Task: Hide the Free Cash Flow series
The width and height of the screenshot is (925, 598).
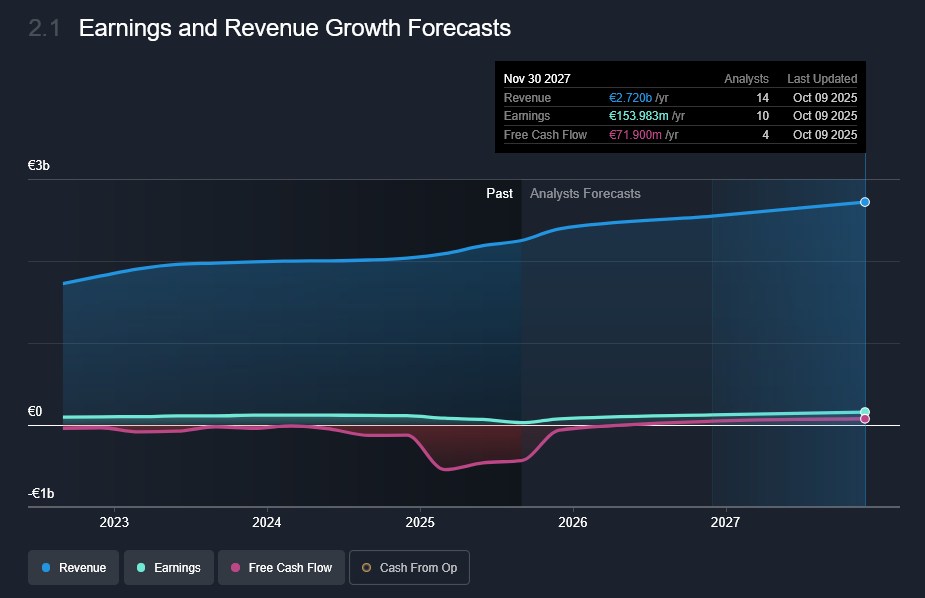Action: (281, 568)
